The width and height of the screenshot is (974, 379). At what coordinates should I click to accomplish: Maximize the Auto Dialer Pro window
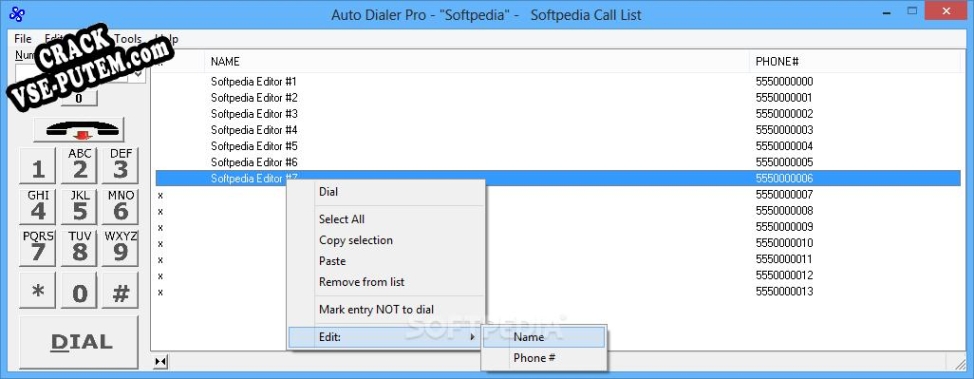pyautogui.click(x=913, y=11)
